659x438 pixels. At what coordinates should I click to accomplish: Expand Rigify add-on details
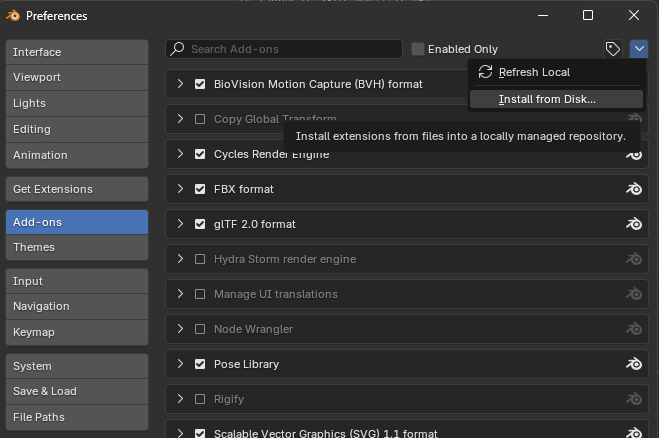180,398
